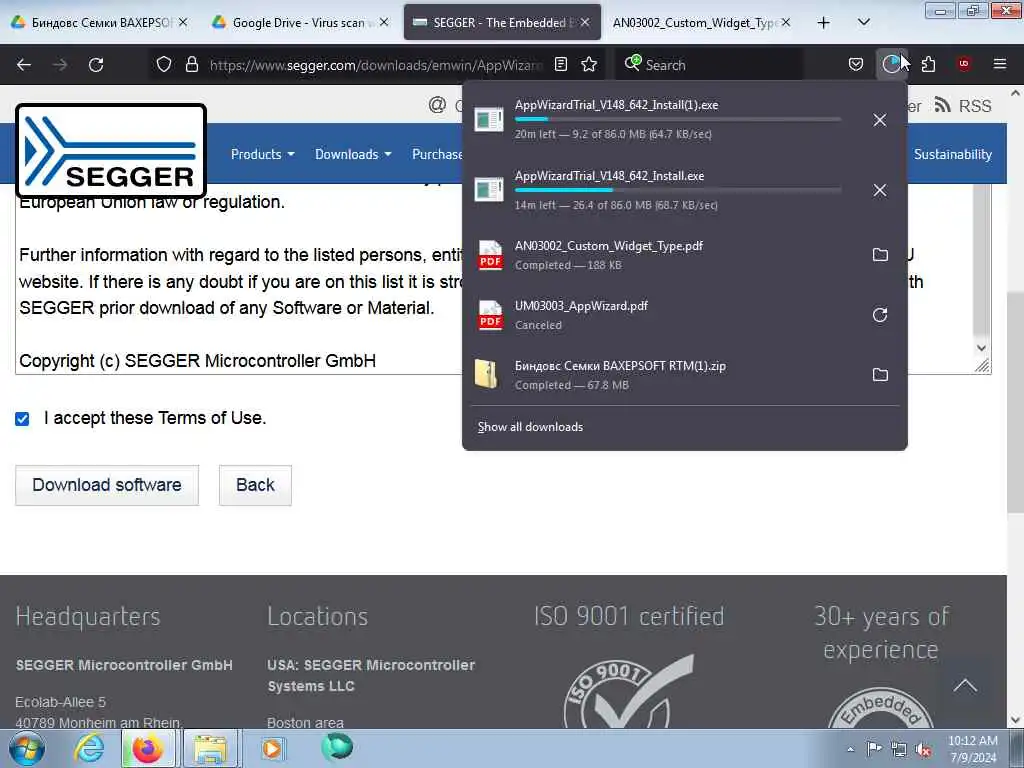Open the tracking protection shield icon
This screenshot has width=1024, height=768.
tap(164, 64)
